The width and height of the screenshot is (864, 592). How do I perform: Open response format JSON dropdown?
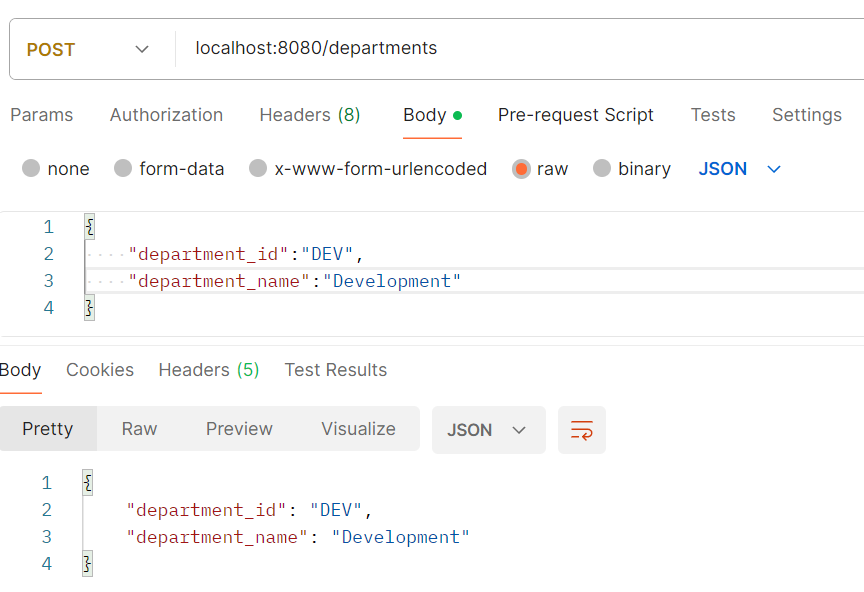[x=488, y=430]
